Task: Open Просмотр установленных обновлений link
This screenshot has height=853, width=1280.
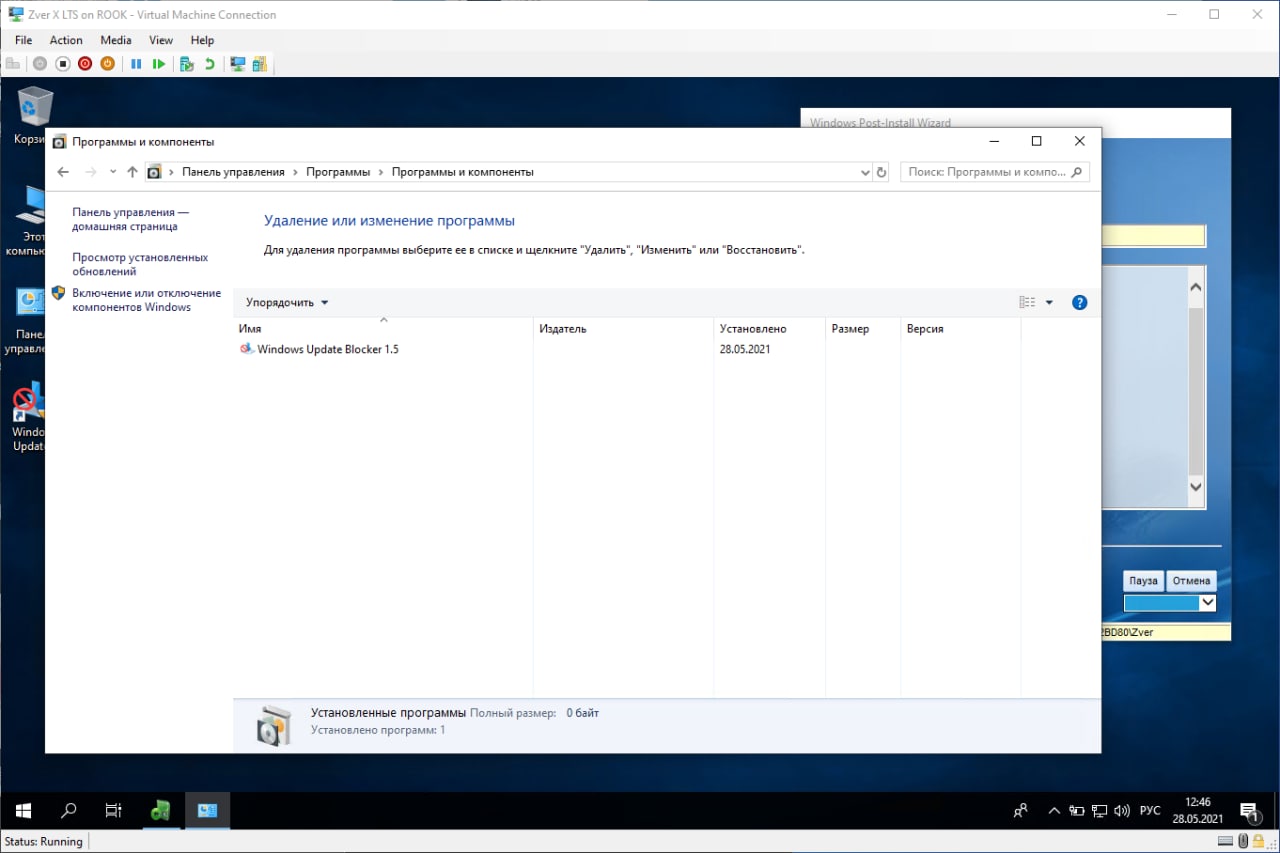Action: tap(140, 264)
